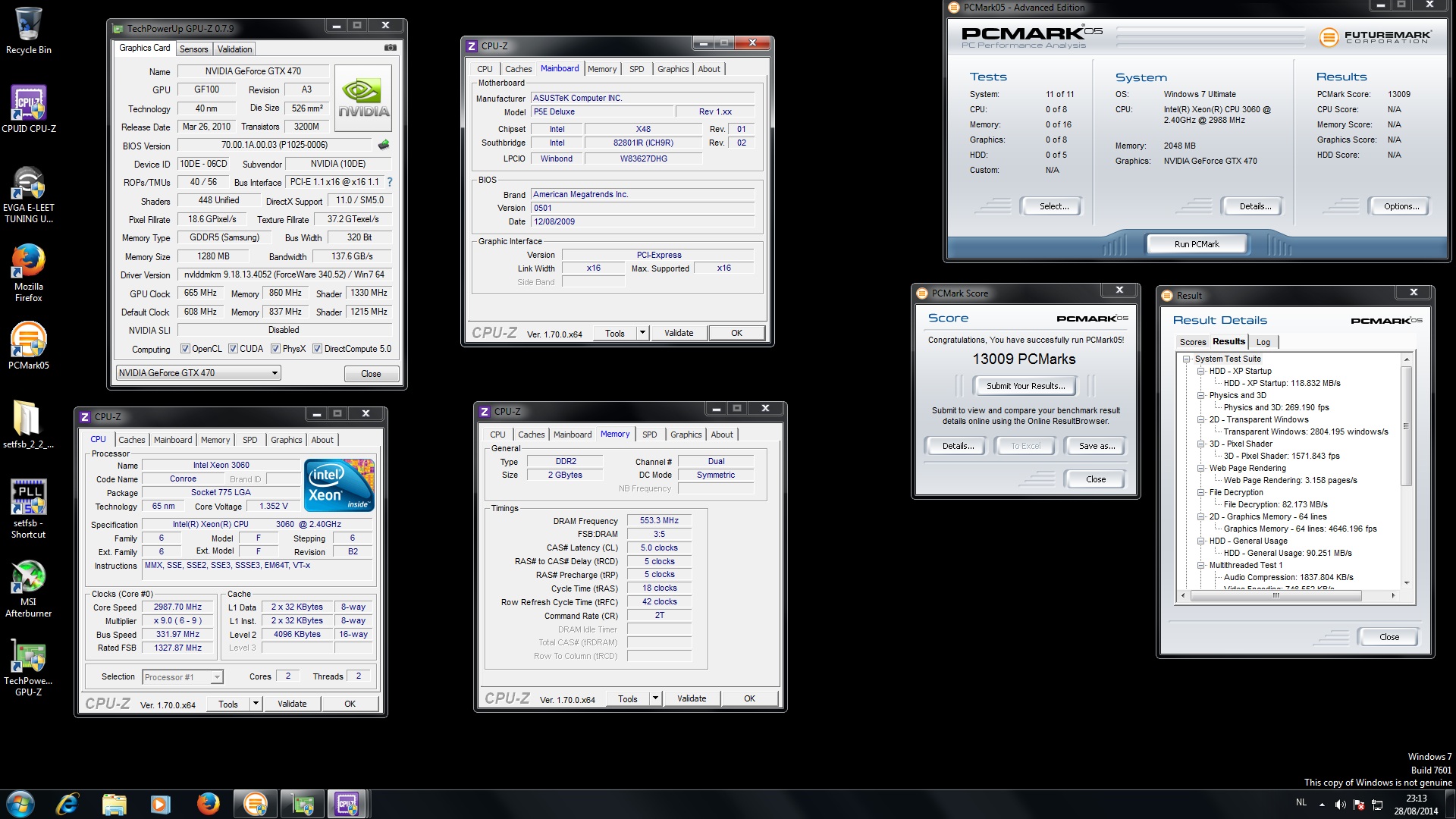Image resolution: width=1456 pixels, height=819 pixels.
Task: Collapse the File Decryption node
Action: pos(1200,492)
